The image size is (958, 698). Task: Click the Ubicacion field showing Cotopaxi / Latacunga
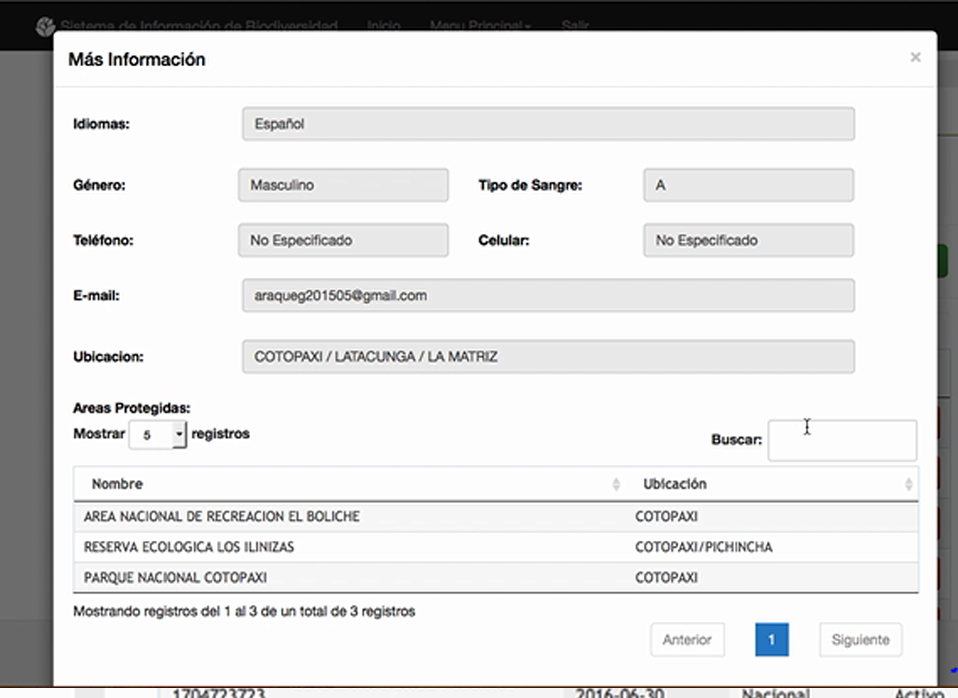[x=547, y=357]
